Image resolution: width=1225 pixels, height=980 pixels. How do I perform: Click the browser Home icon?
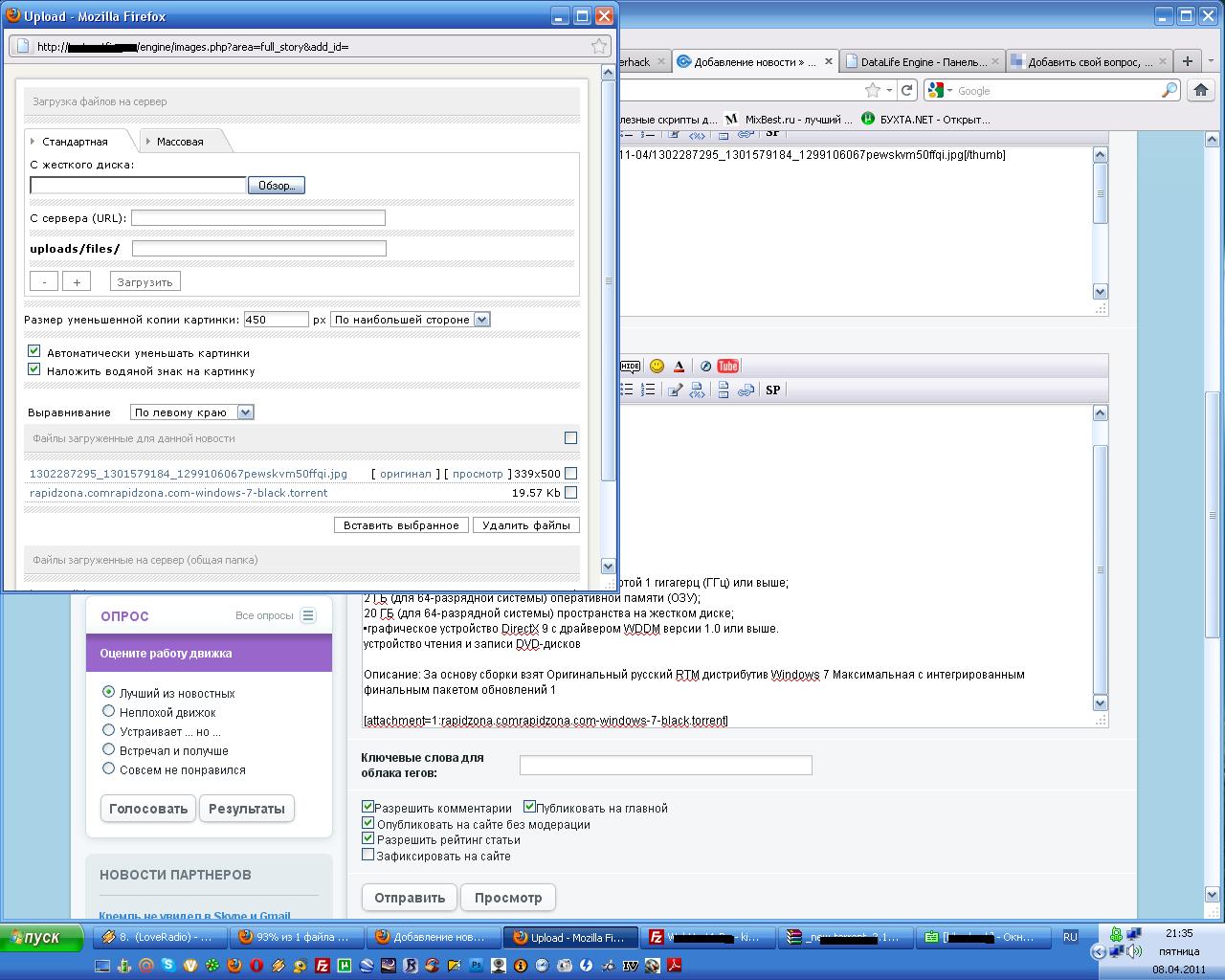point(1200,90)
